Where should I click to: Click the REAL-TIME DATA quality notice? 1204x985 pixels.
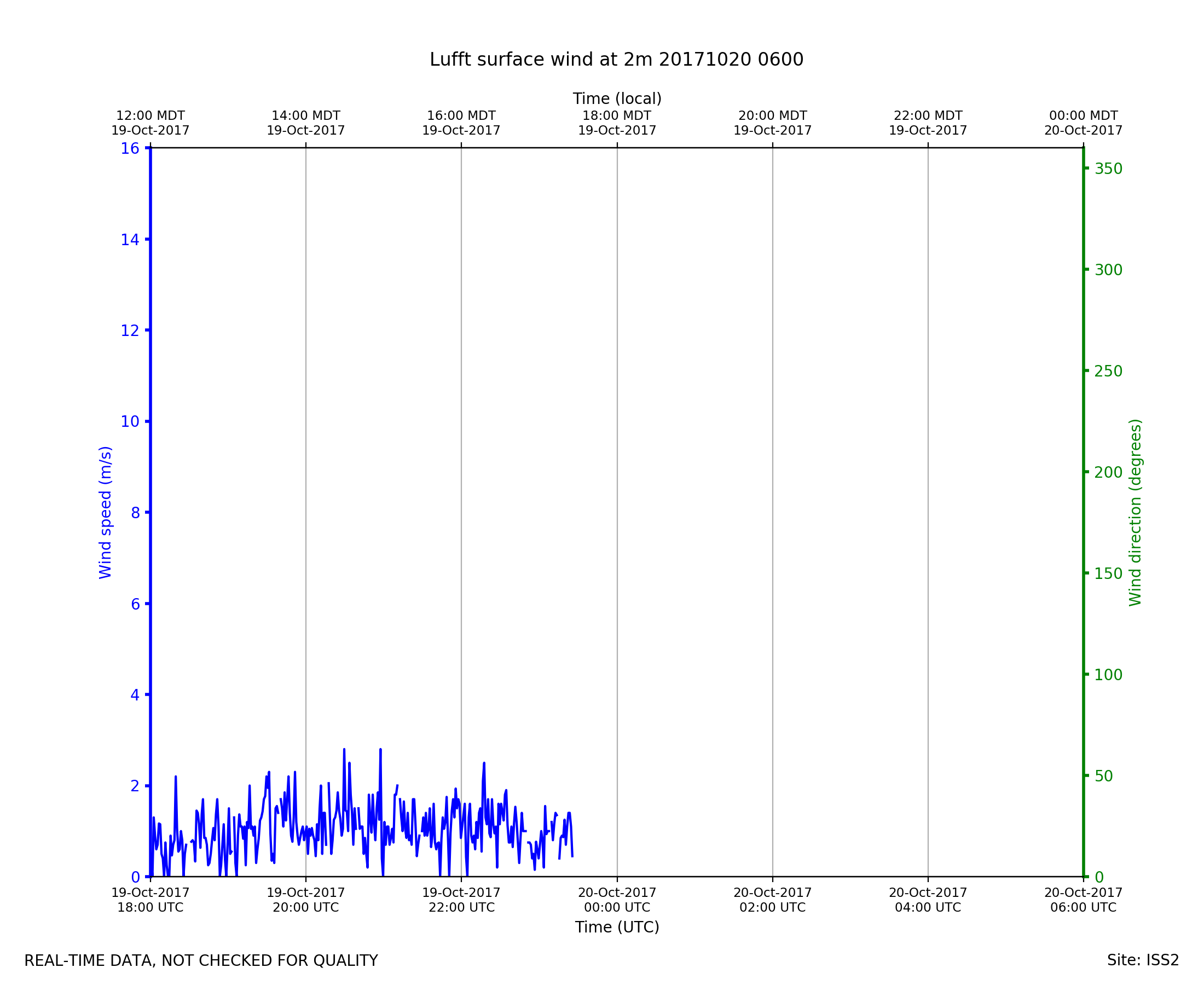[x=201, y=960]
